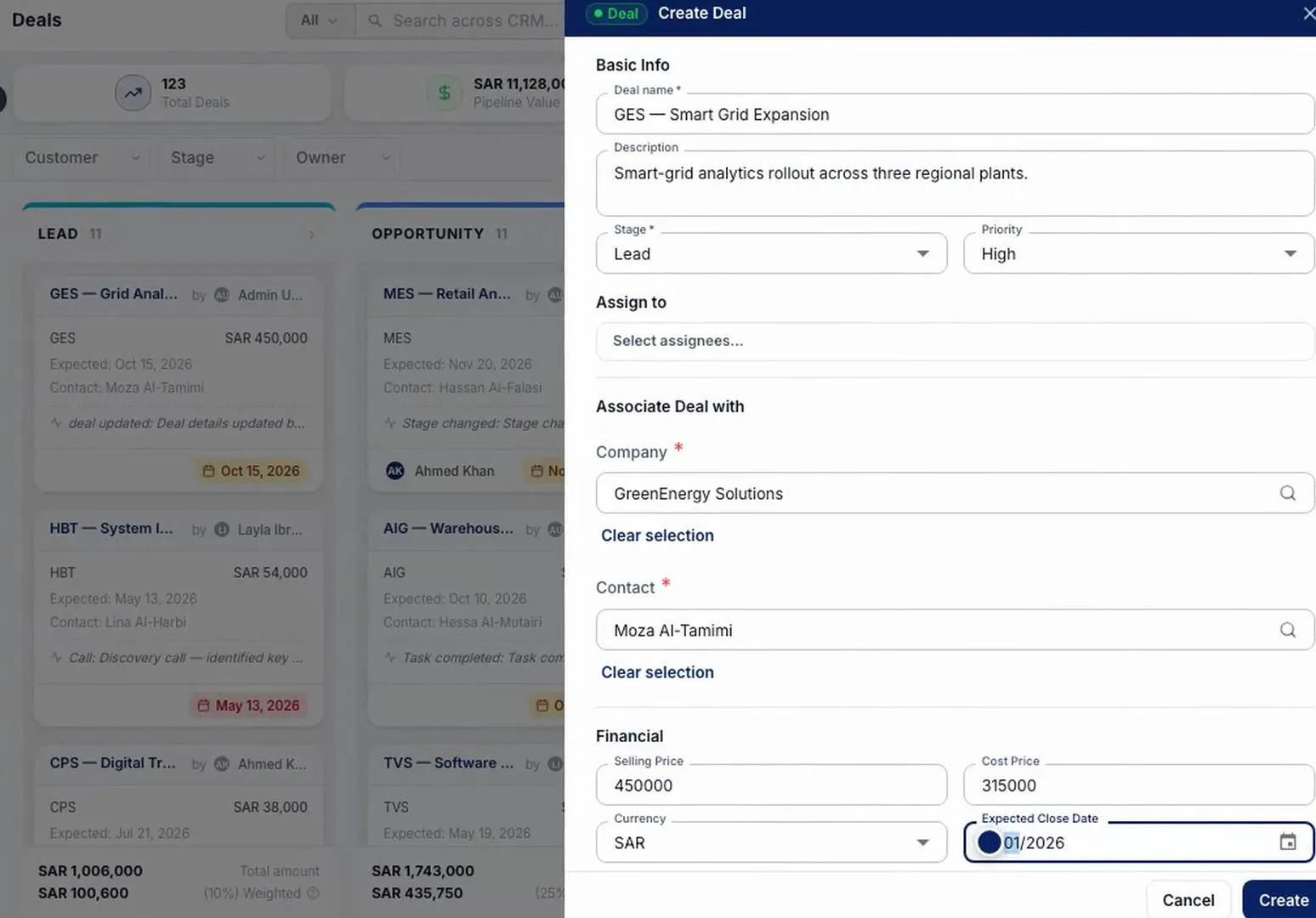Click the Pipeline Value dollar icon
The image size is (1316, 918).
tap(444, 93)
